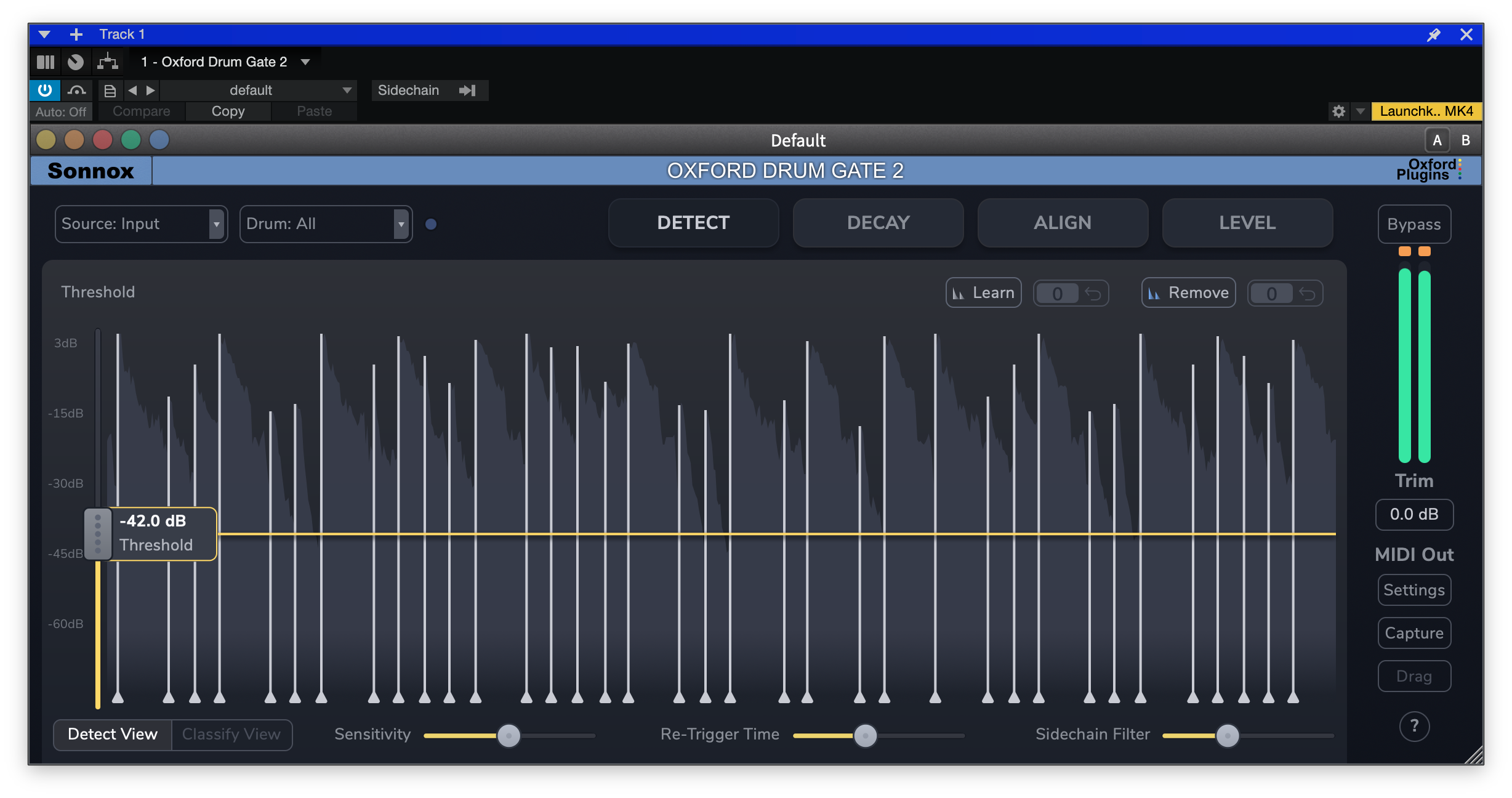Click the Threshold handle at -42.0 dB
Image resolution: width=1512 pixels, height=798 pixels.
coord(98,534)
